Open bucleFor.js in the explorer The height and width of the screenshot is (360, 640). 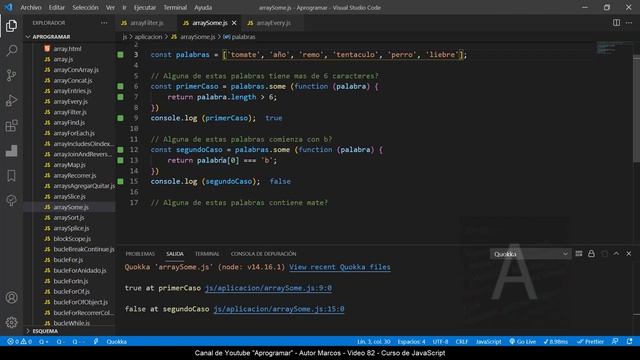point(69,260)
